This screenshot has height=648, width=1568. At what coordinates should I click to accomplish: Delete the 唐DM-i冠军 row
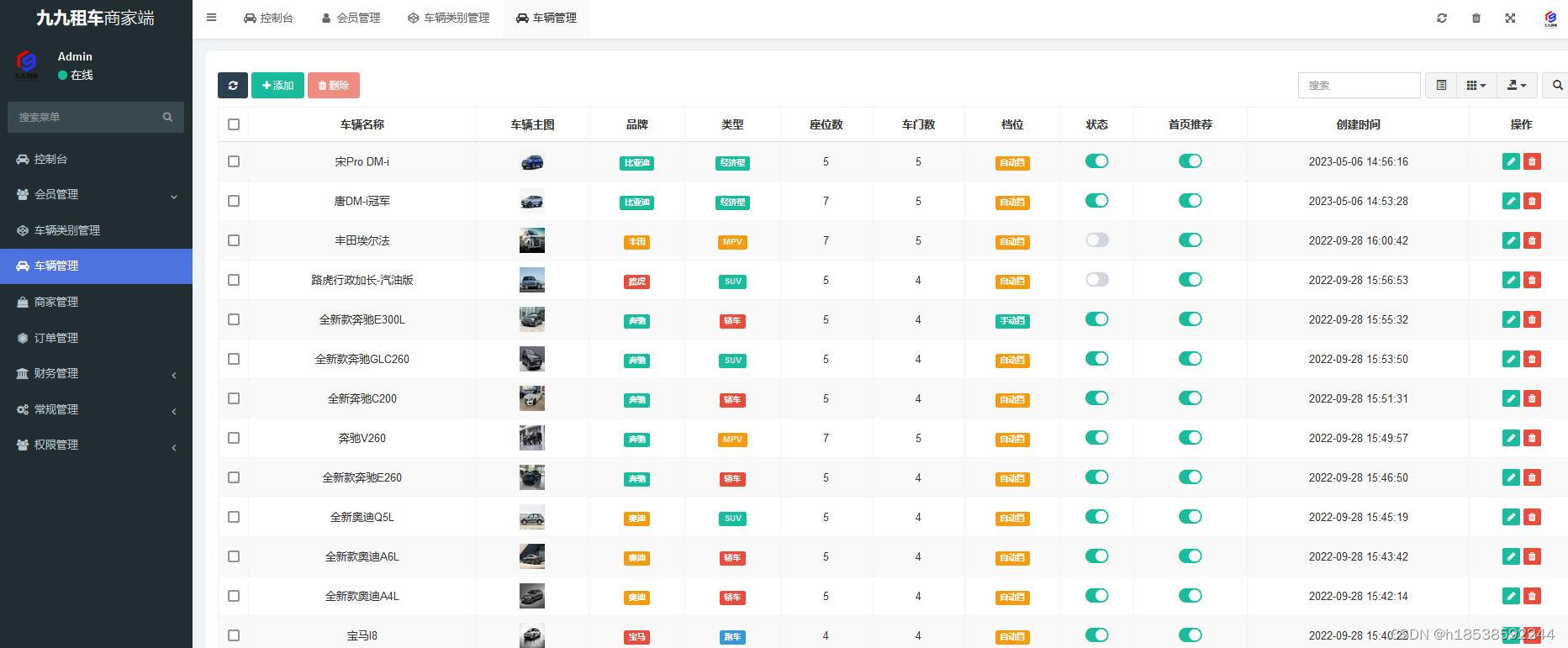[x=1532, y=201]
